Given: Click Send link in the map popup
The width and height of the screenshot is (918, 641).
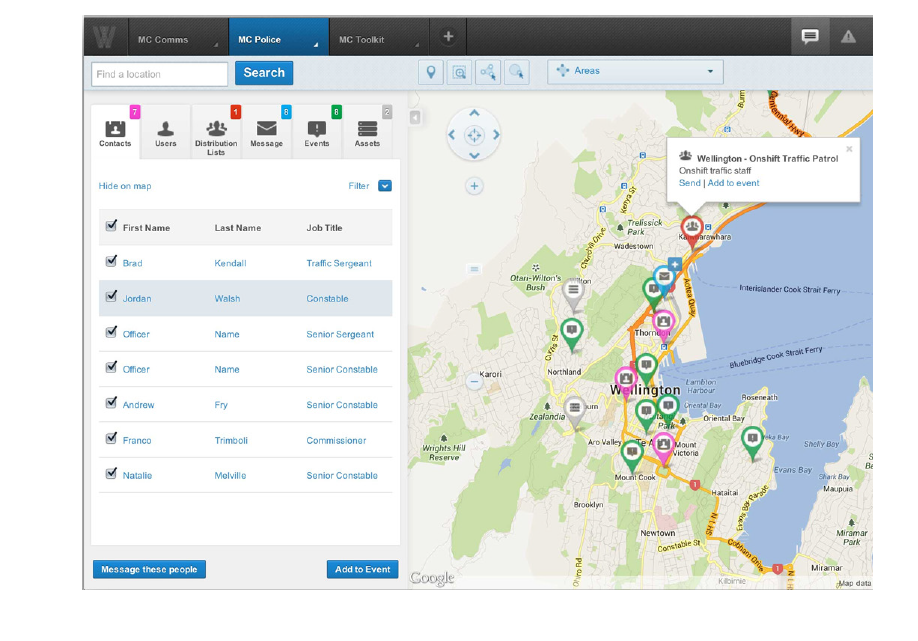Looking at the screenshot, I should [690, 183].
